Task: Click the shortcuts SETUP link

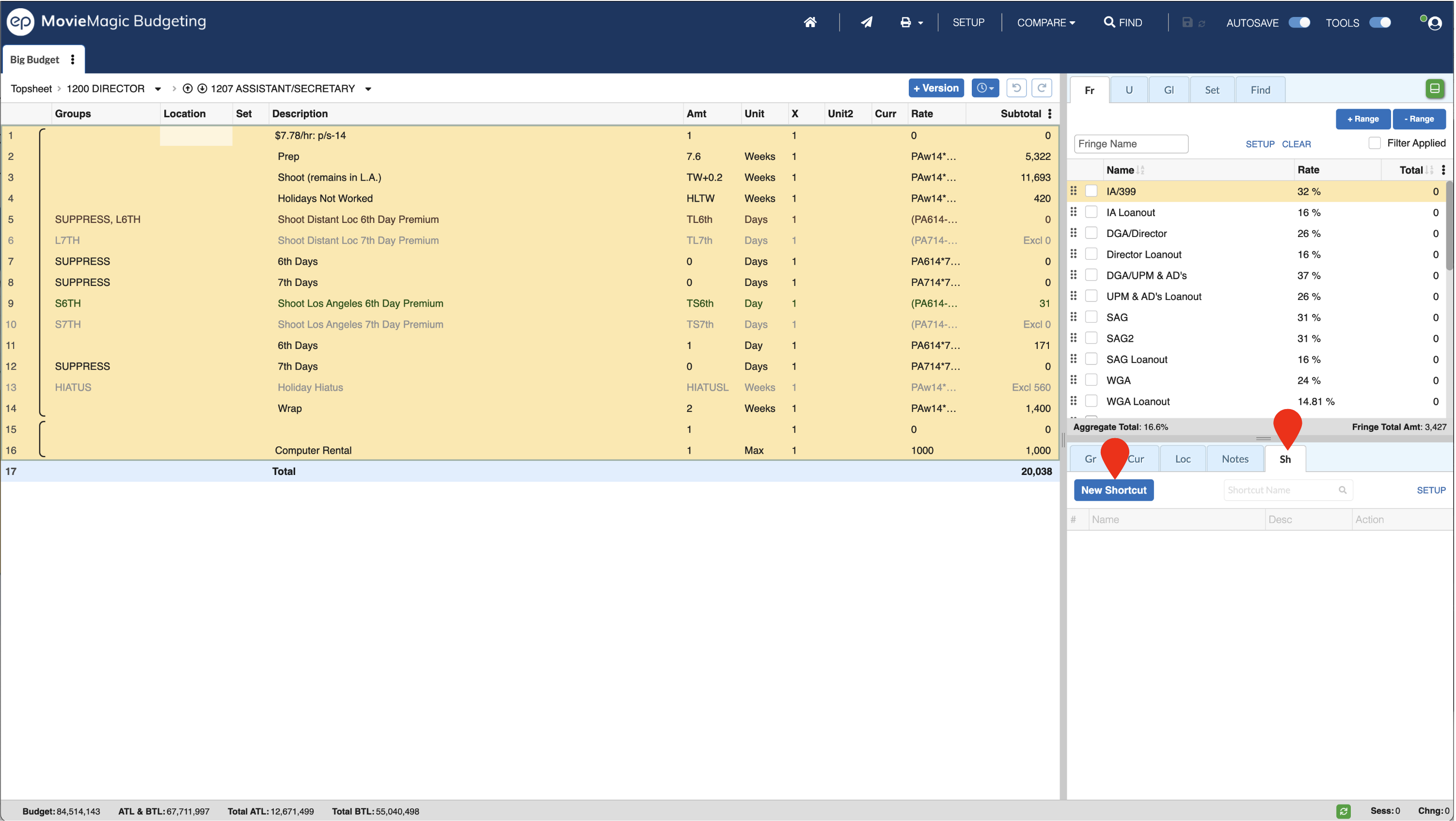Action: click(1431, 490)
